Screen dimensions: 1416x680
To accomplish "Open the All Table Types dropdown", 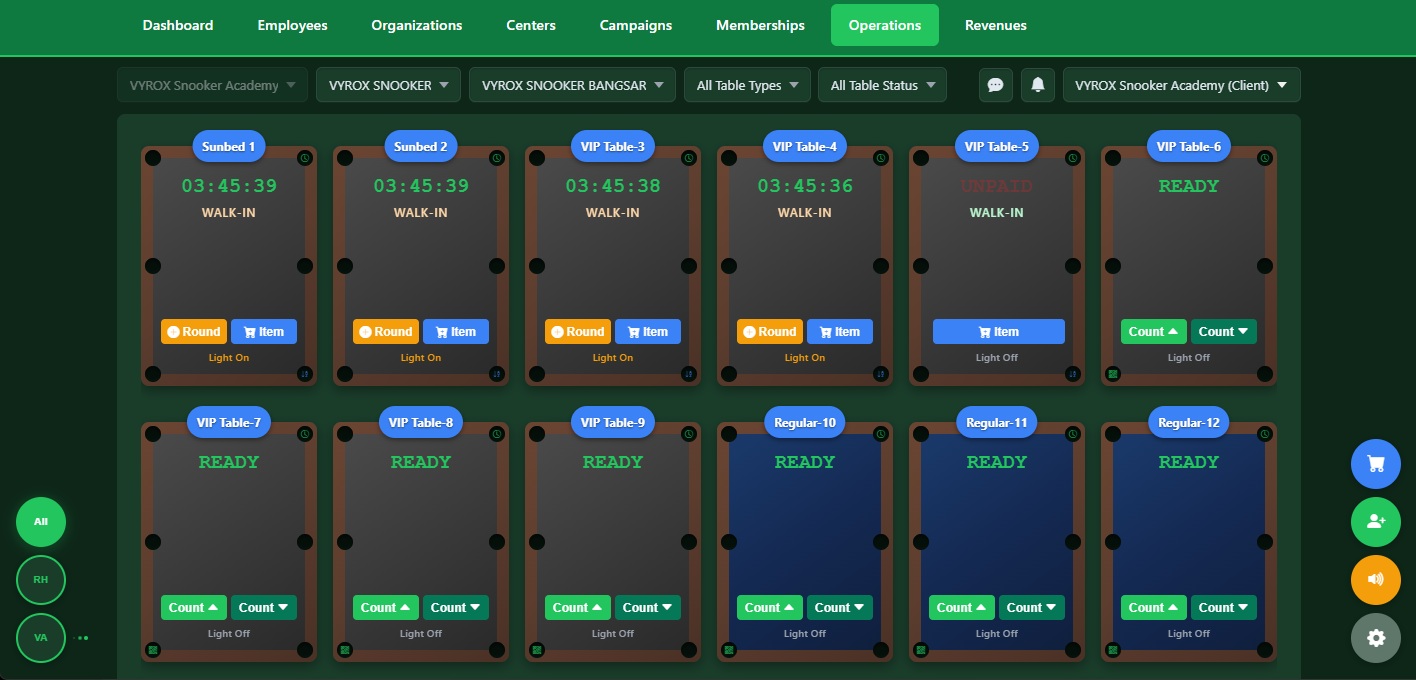I will (746, 85).
